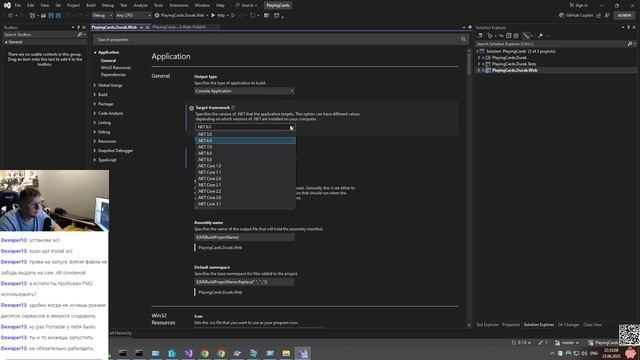Image resolution: width=640 pixels, height=360 pixels.
Task: Click the Assembly name input field
Action: pos(244,237)
